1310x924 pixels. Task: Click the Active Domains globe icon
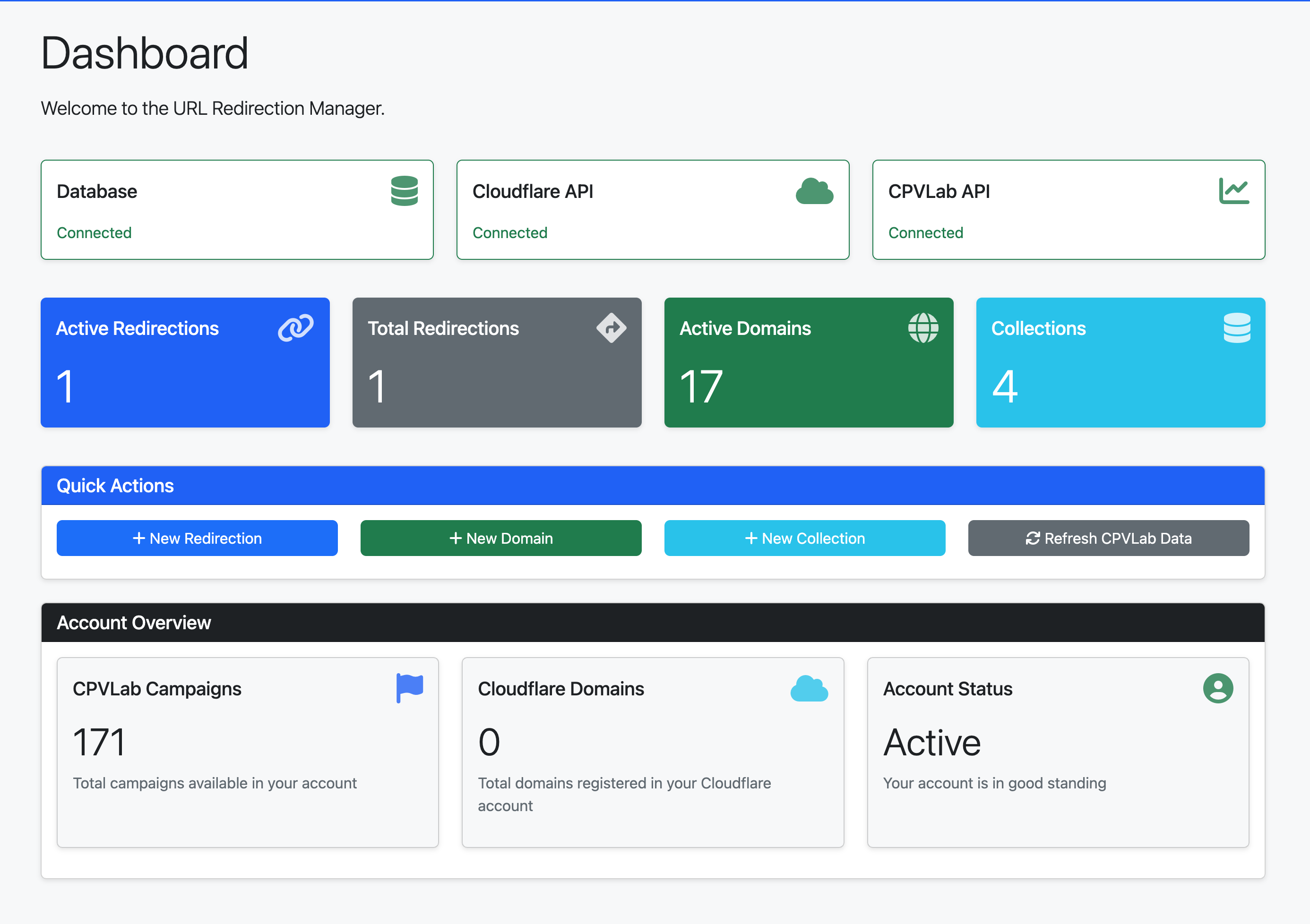(x=923, y=328)
